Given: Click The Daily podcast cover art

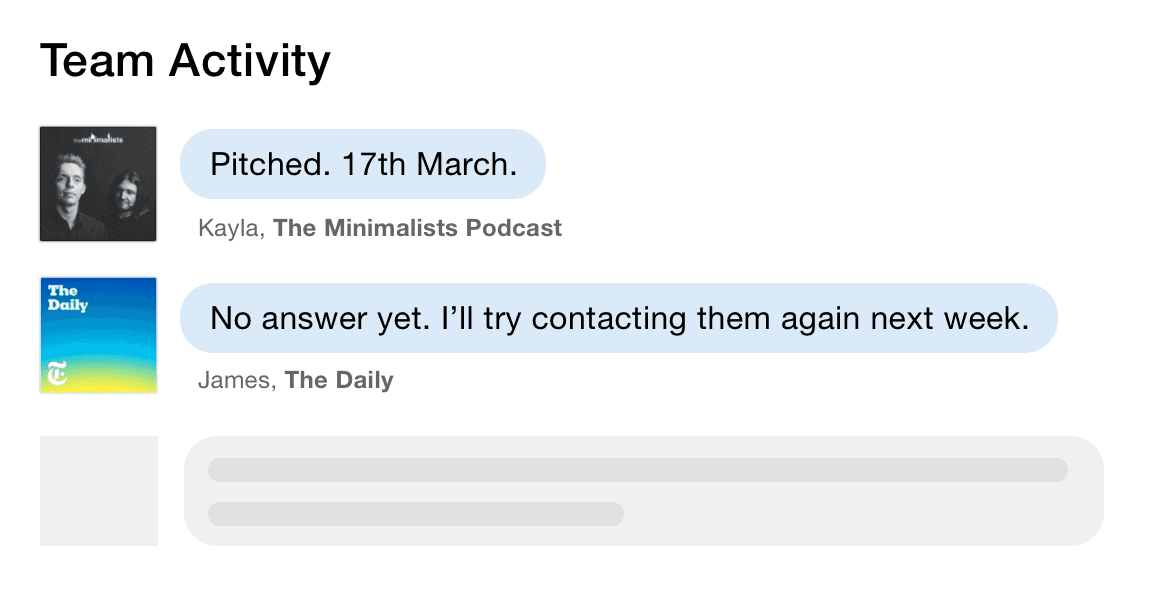Looking at the screenshot, I should point(97,335).
